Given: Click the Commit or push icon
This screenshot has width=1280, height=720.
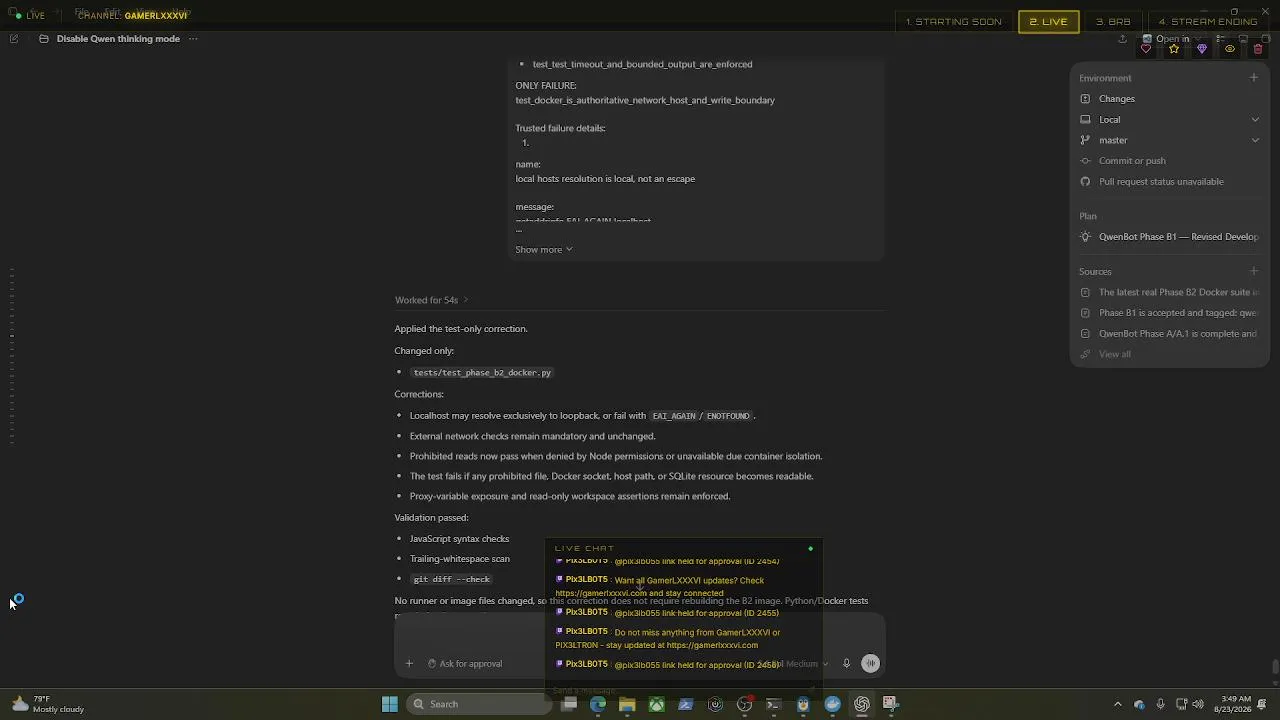Looking at the screenshot, I should pos(1085,161).
